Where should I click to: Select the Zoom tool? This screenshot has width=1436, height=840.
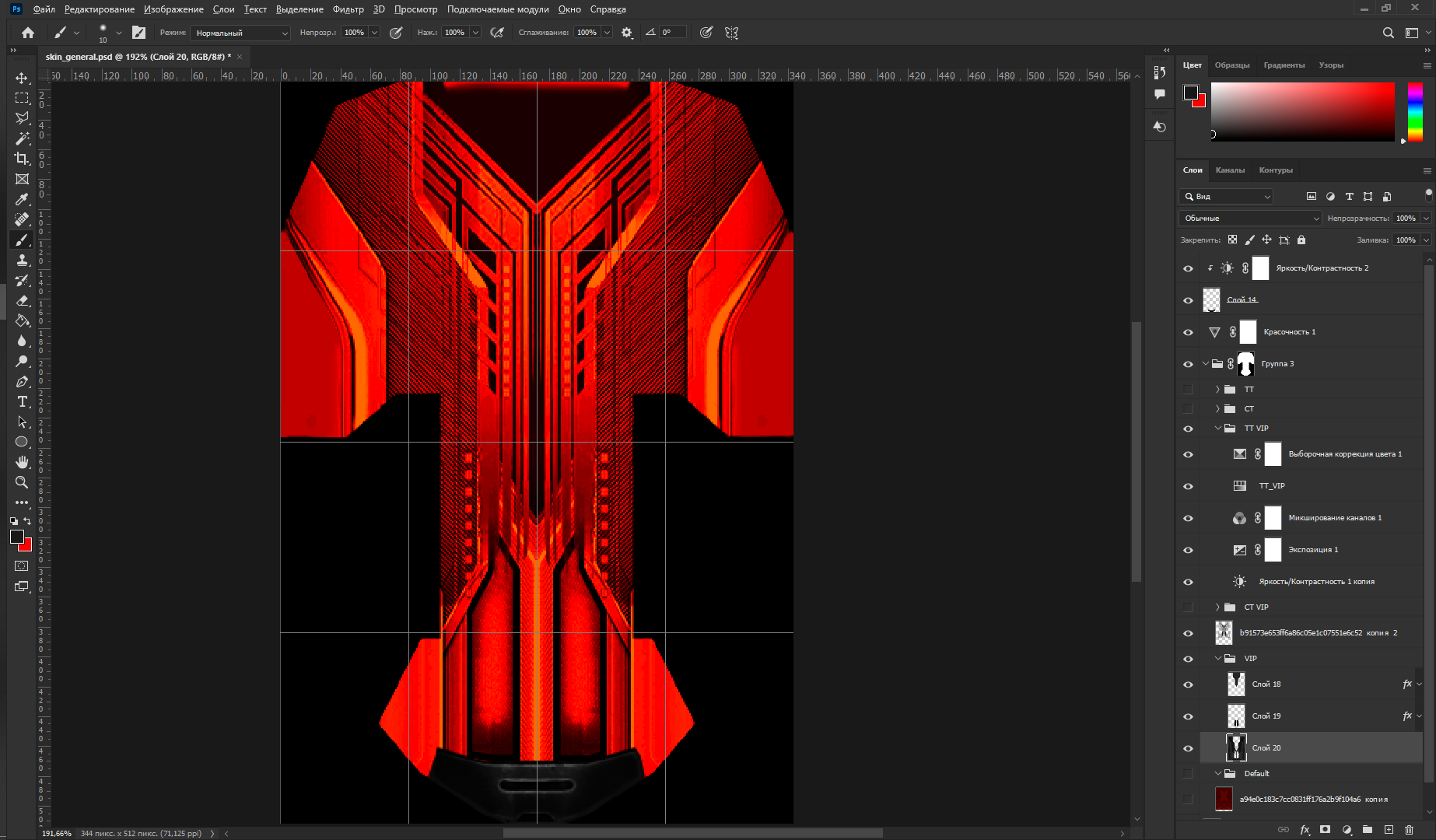pyautogui.click(x=22, y=482)
